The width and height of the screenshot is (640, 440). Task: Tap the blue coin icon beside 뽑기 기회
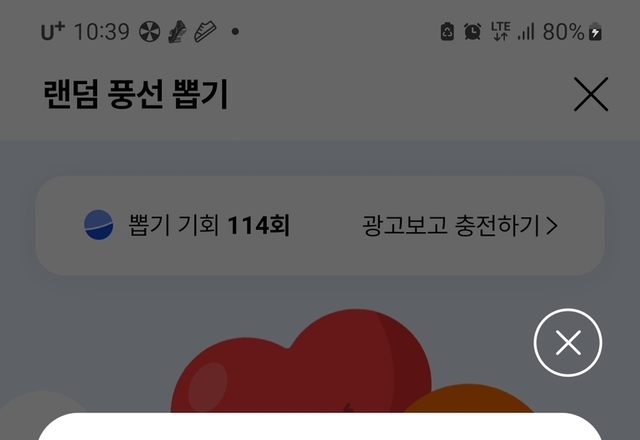click(x=98, y=225)
